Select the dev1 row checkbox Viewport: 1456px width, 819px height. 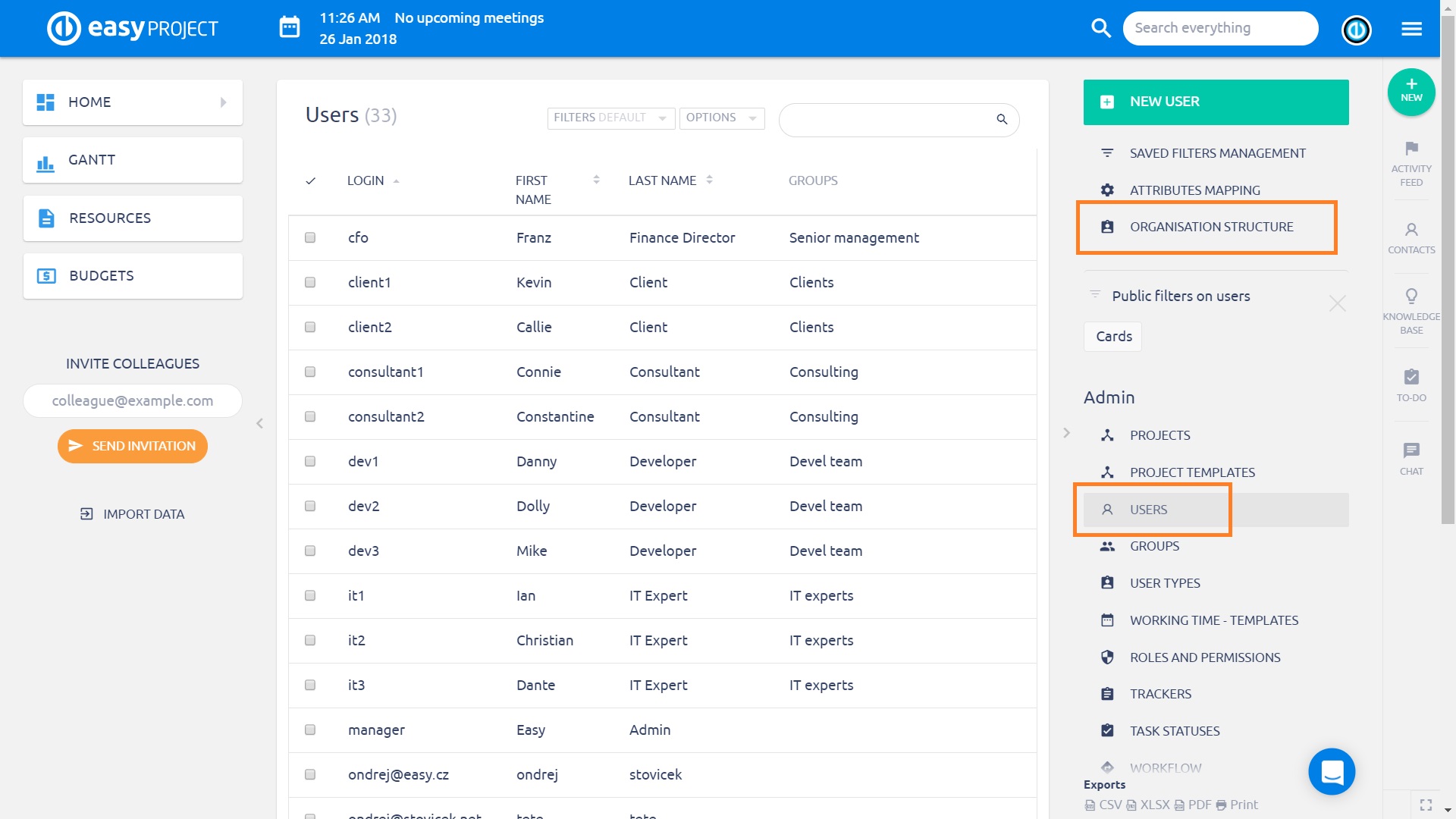[x=310, y=462]
